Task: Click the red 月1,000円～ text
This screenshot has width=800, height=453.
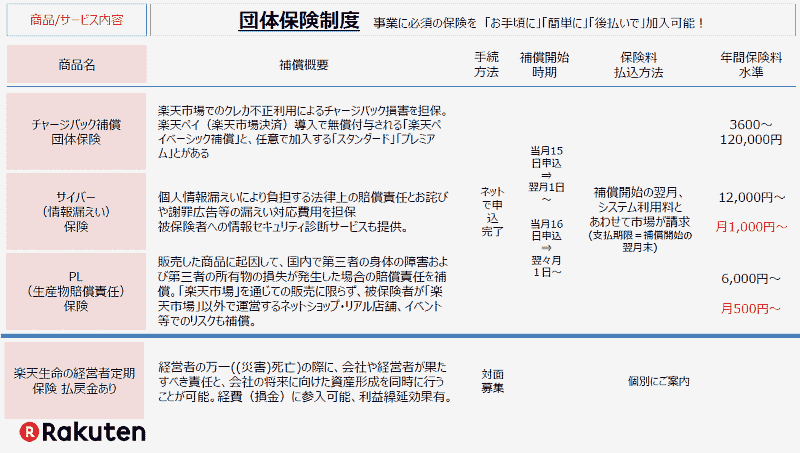Action: coord(752,226)
